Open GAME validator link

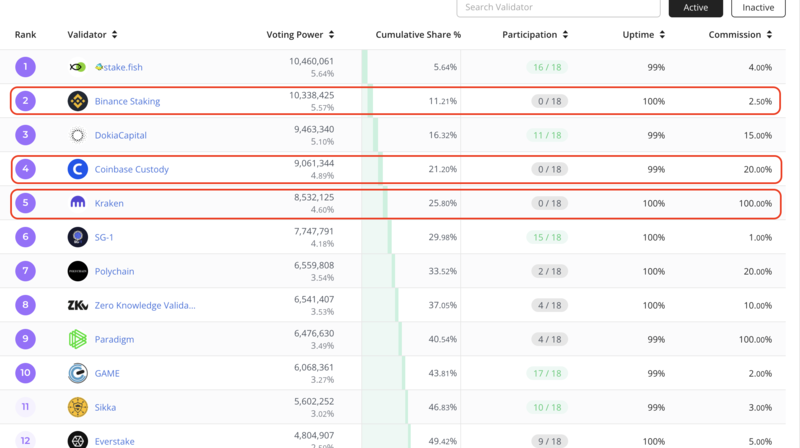click(x=107, y=373)
